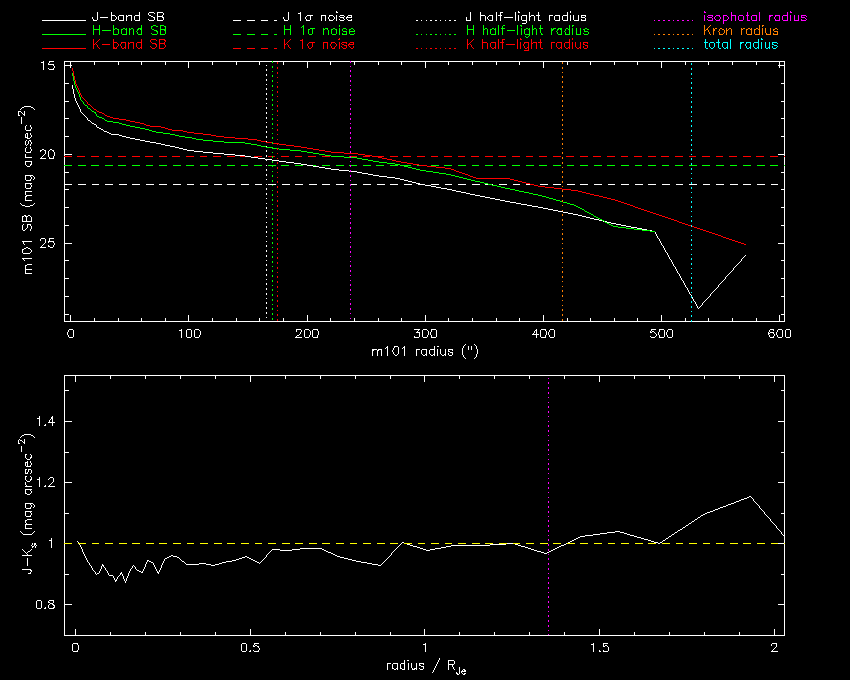The width and height of the screenshot is (850, 680).
Task: Click the K half-light radius legend text
Action: 526,45
